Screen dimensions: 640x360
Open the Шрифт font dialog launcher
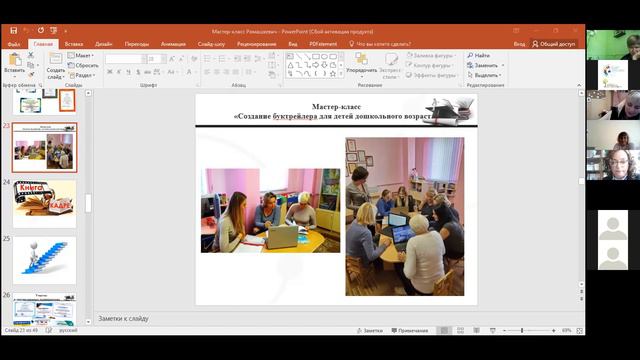coord(198,85)
